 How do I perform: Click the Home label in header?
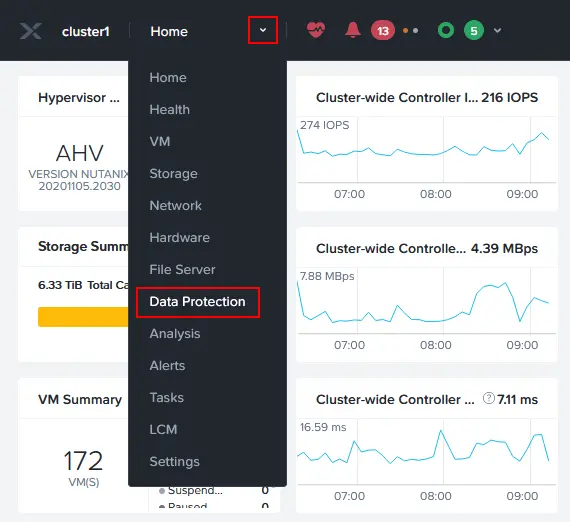169,32
